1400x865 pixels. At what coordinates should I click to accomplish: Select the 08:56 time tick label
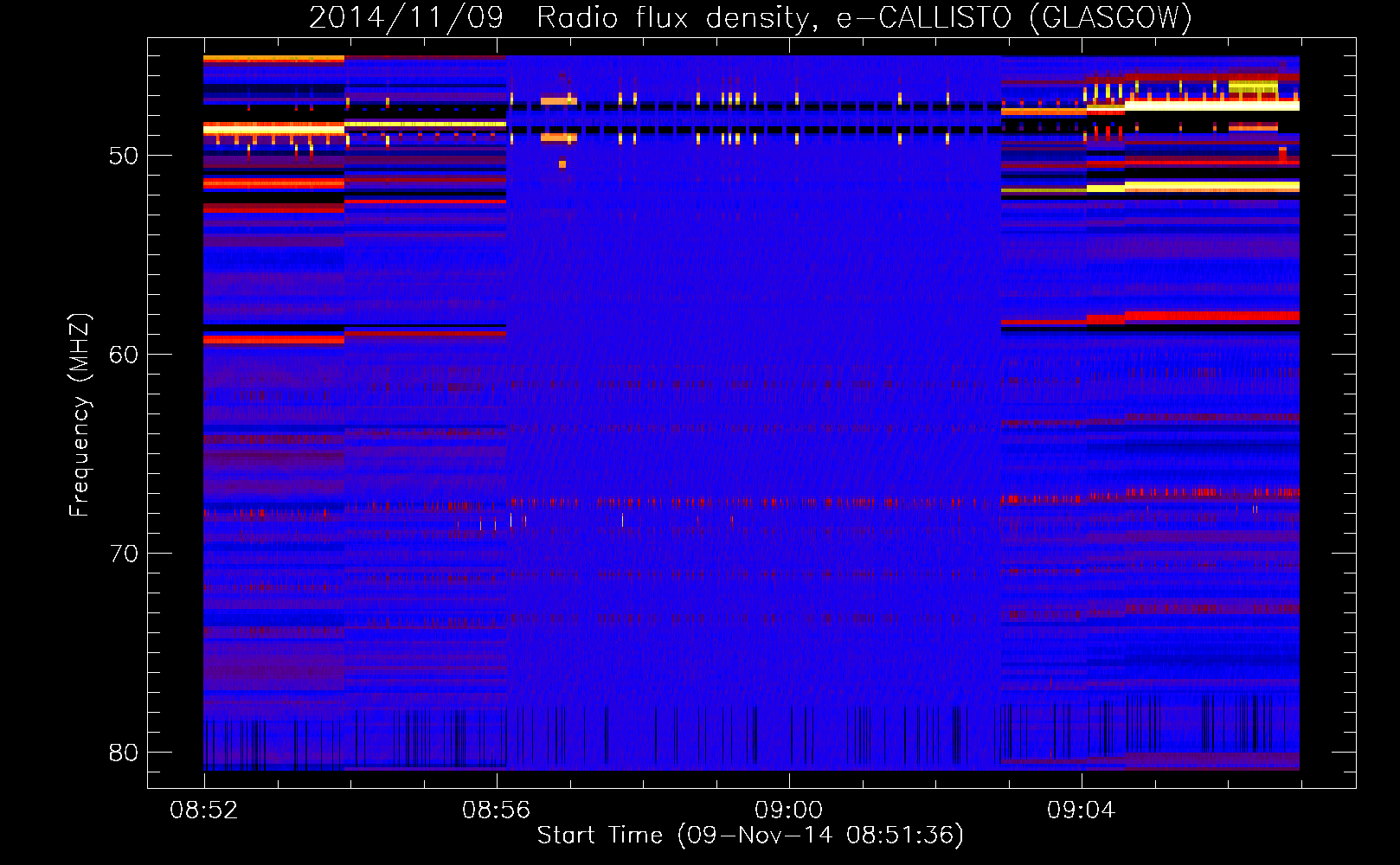point(497,811)
